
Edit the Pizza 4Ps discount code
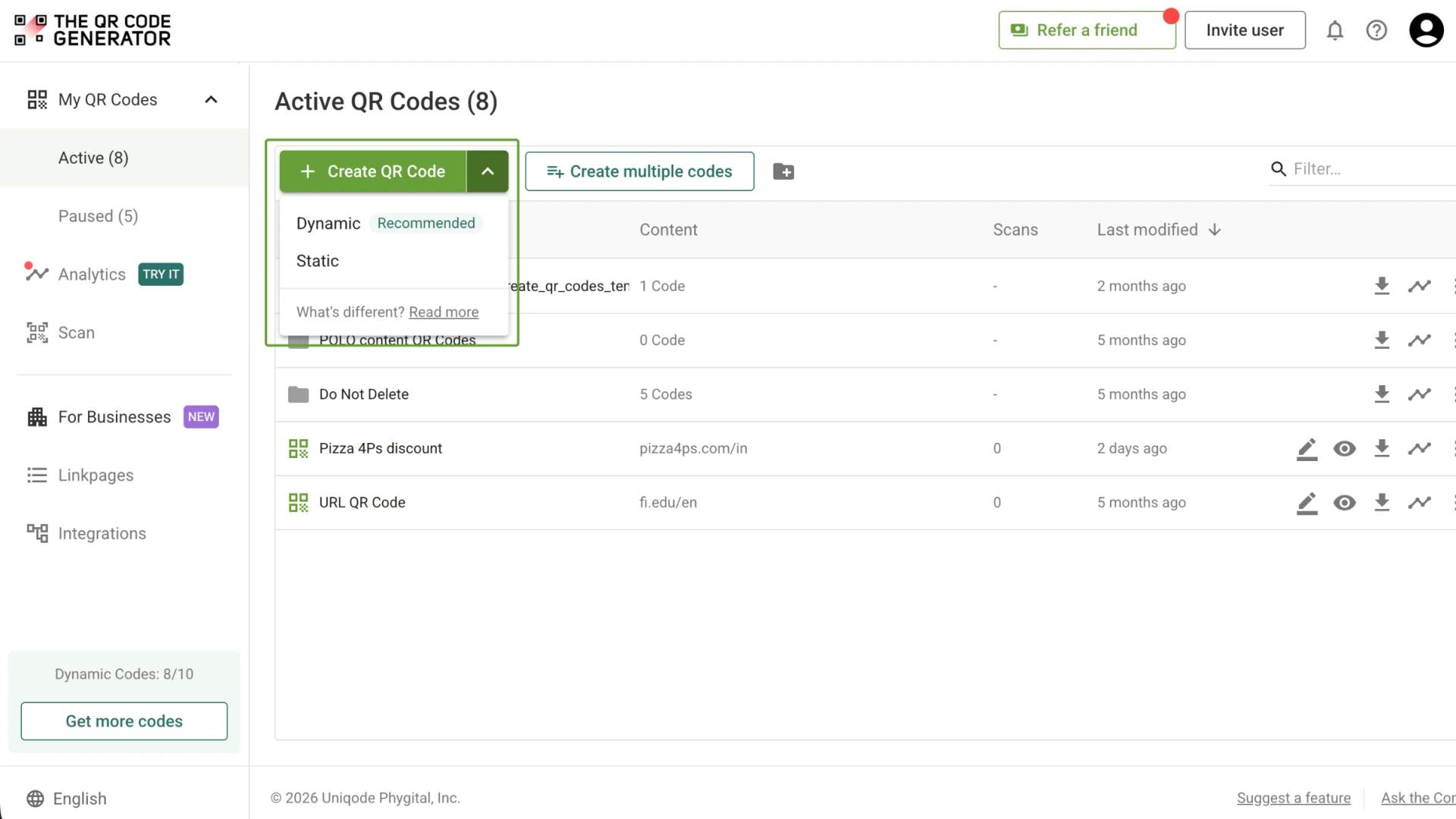click(1307, 448)
